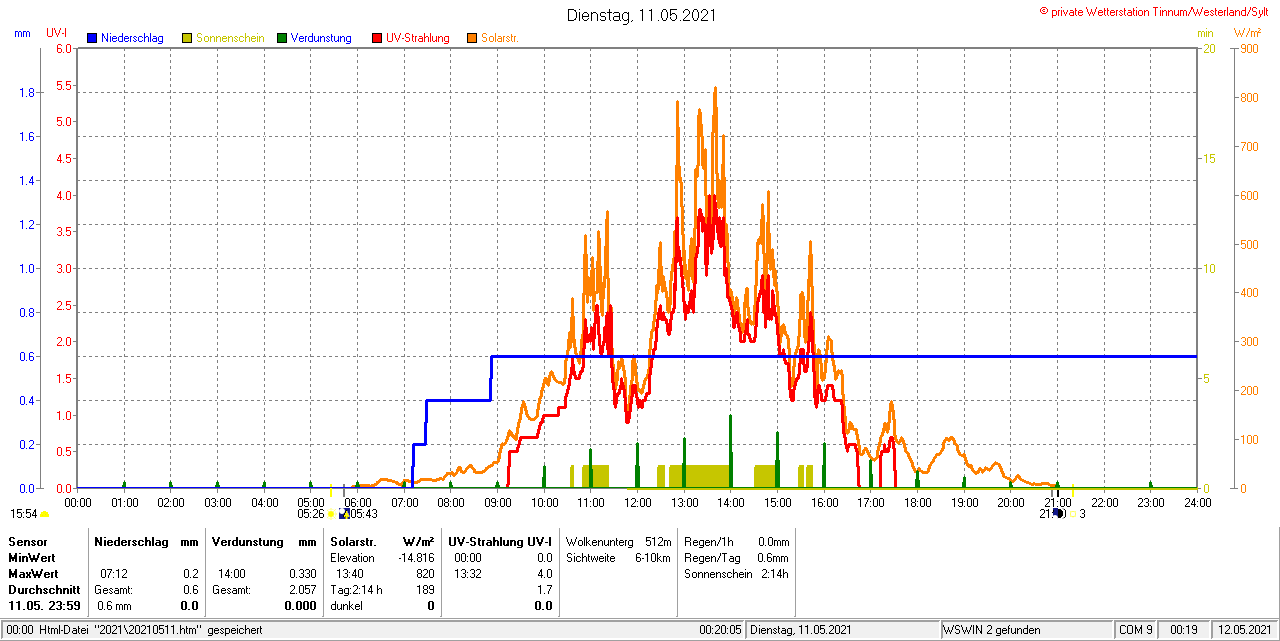The width and height of the screenshot is (1280, 641).
Task: Select the Niederschlag legend label
Action: point(132,38)
